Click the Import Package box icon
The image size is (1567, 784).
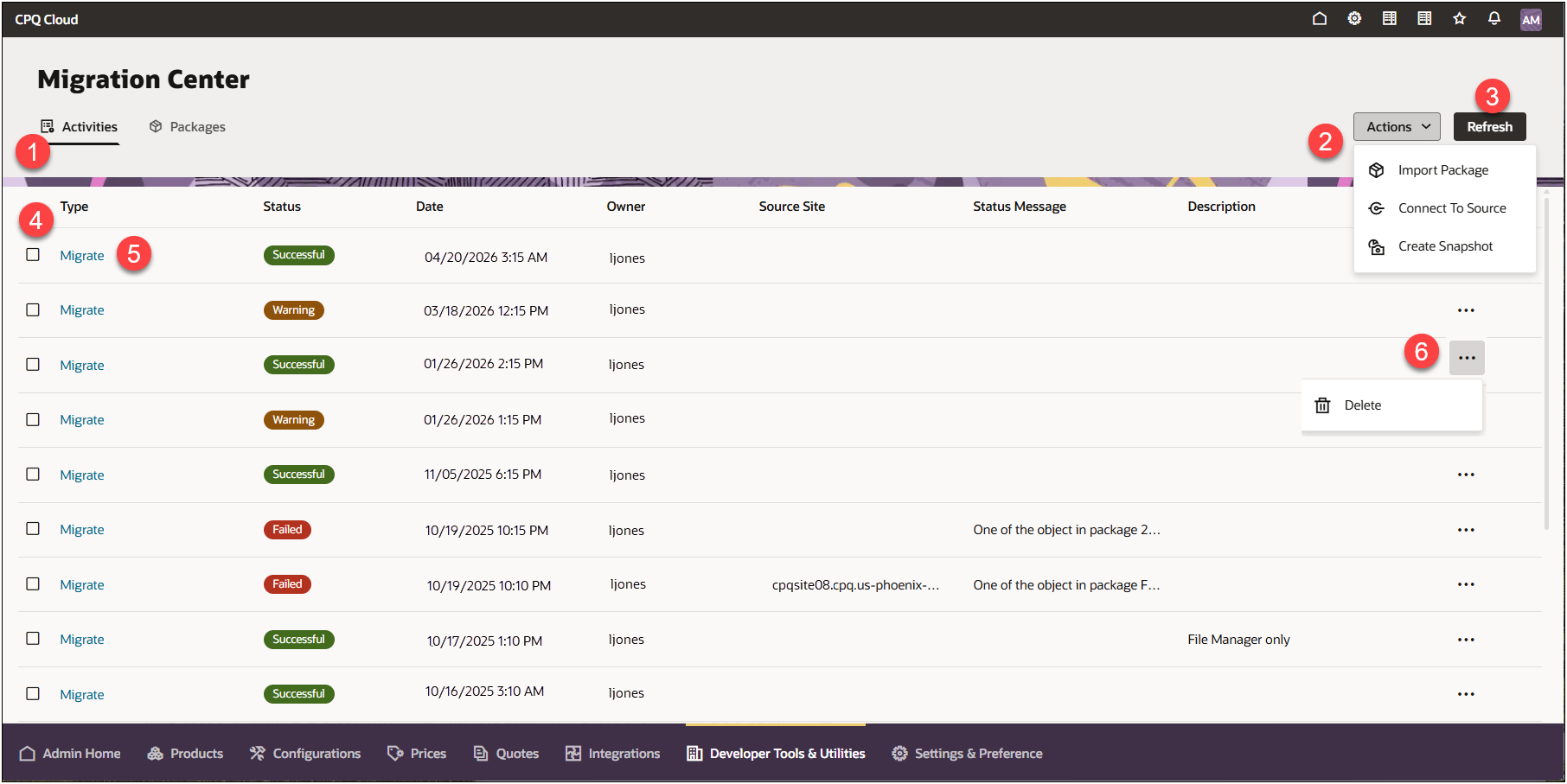pyautogui.click(x=1376, y=170)
